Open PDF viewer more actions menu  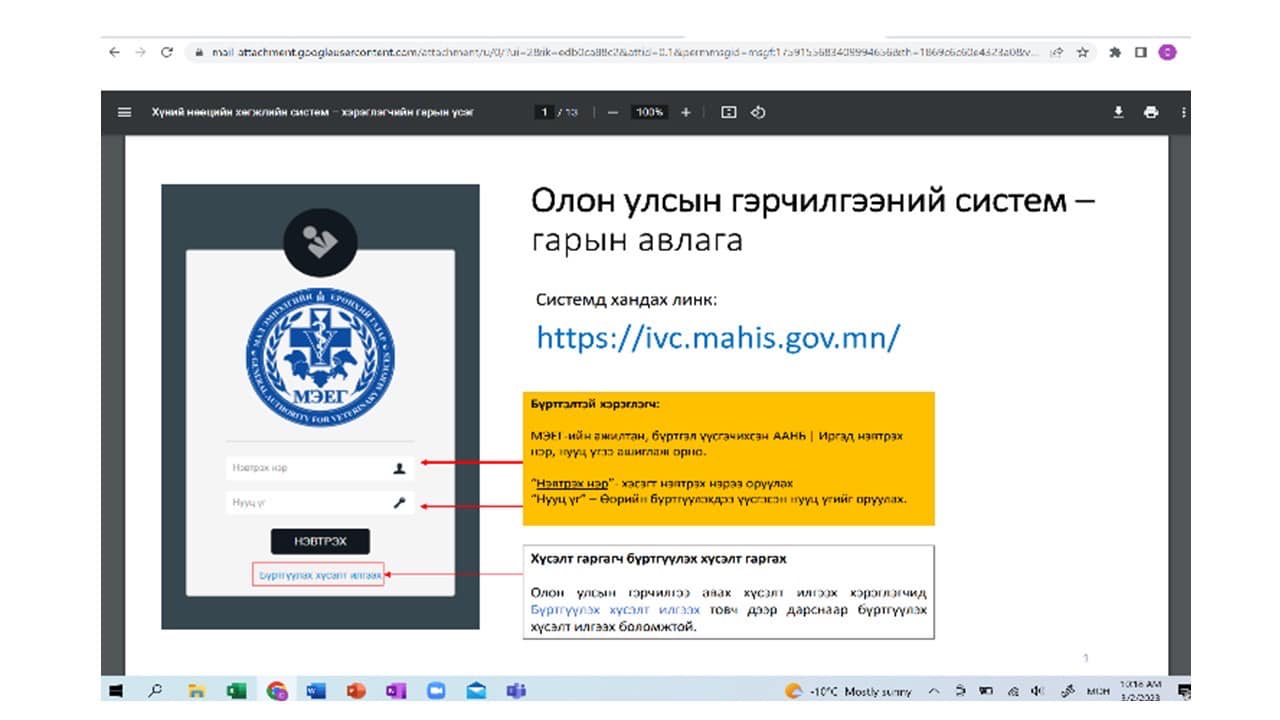pos(1184,112)
